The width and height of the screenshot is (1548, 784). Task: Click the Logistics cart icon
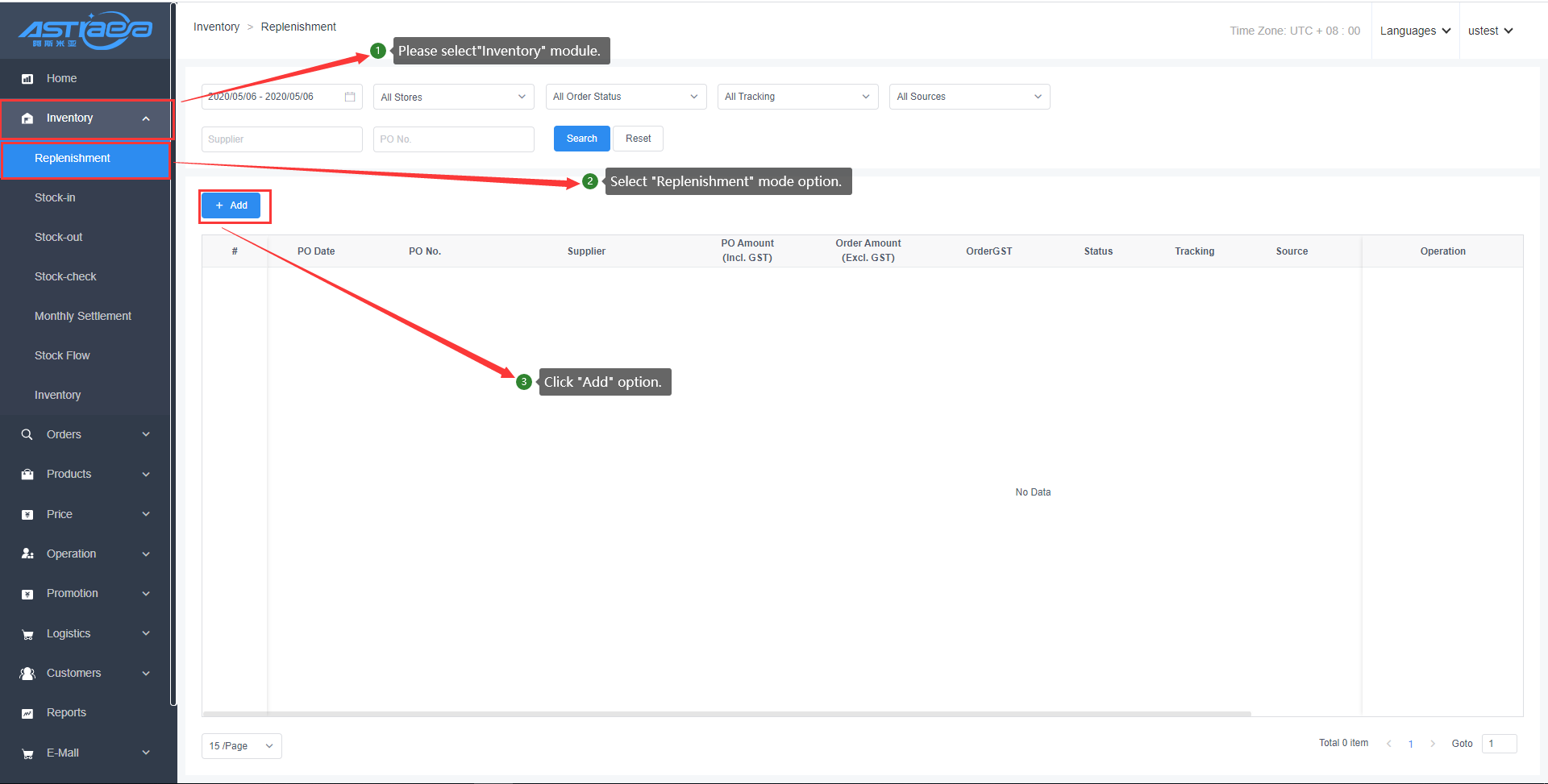[x=27, y=634]
